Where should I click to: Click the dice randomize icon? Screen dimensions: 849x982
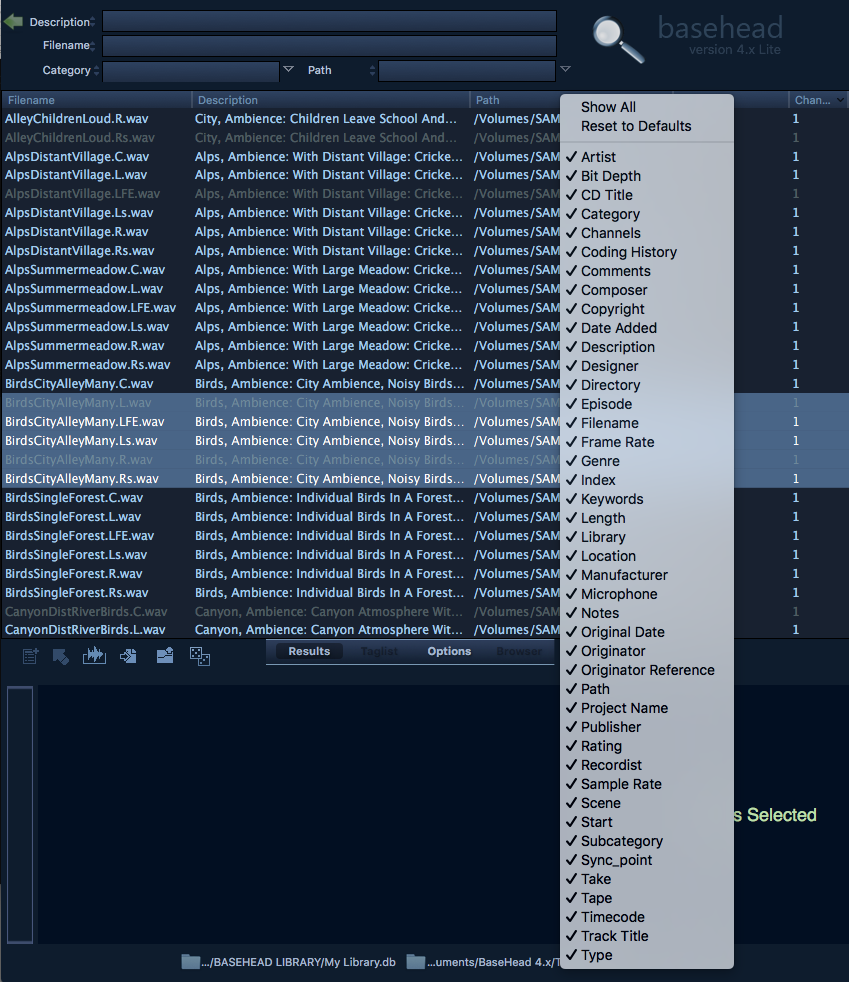pyautogui.click(x=200, y=656)
